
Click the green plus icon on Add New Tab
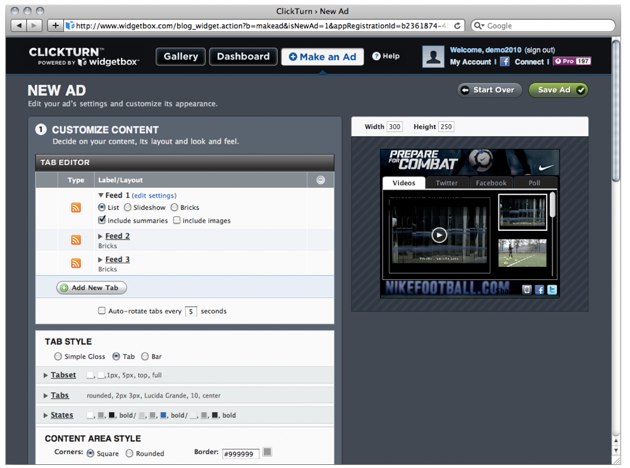64,288
